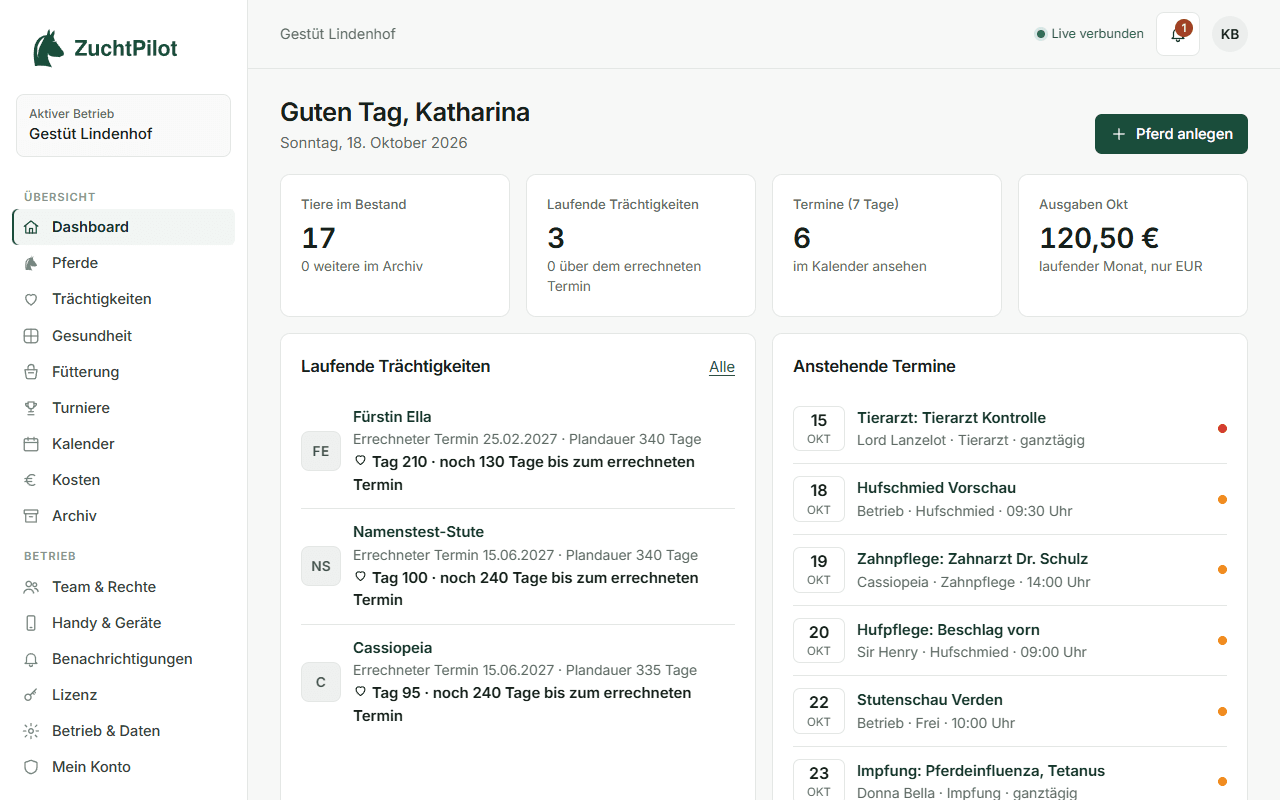
Task: Open the Benachrichtigungen bell icon in the sidebar
Action: pyautogui.click(x=31, y=659)
